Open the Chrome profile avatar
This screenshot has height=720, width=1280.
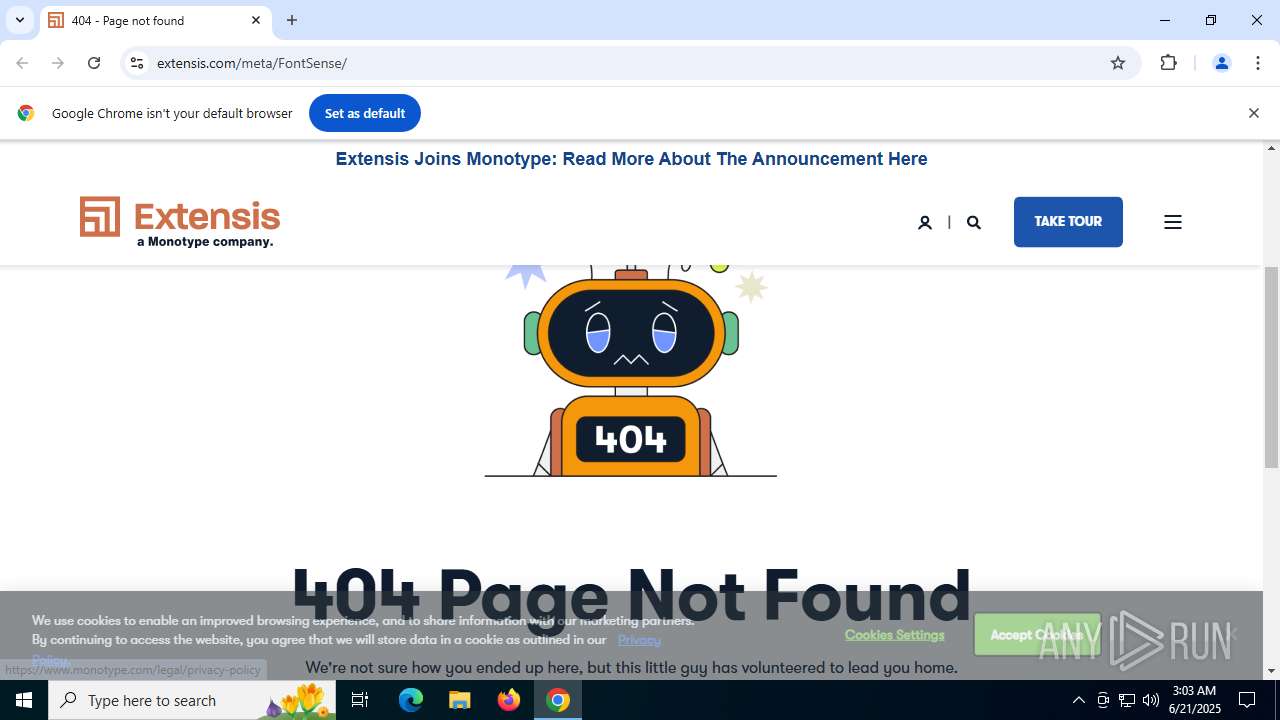pos(1221,63)
